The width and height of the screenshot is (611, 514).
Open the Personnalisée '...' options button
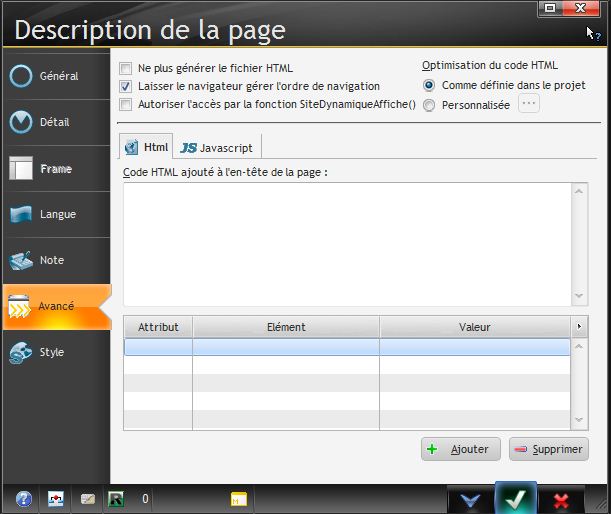tap(529, 104)
